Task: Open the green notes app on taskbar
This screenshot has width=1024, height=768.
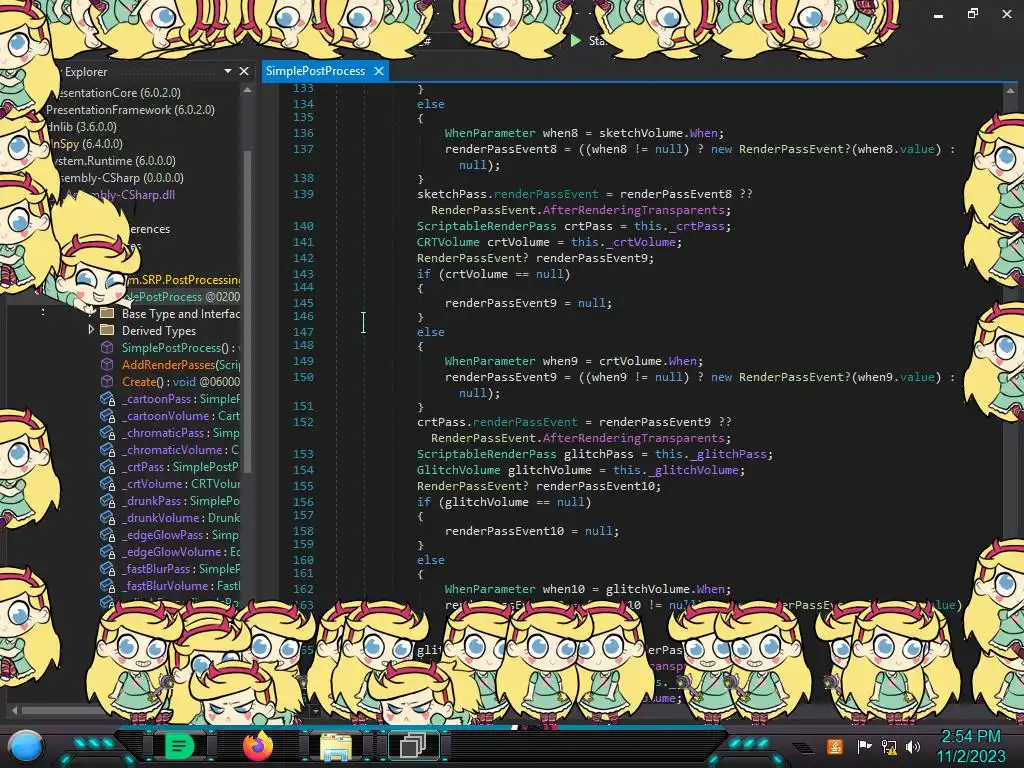Action: tap(179, 746)
